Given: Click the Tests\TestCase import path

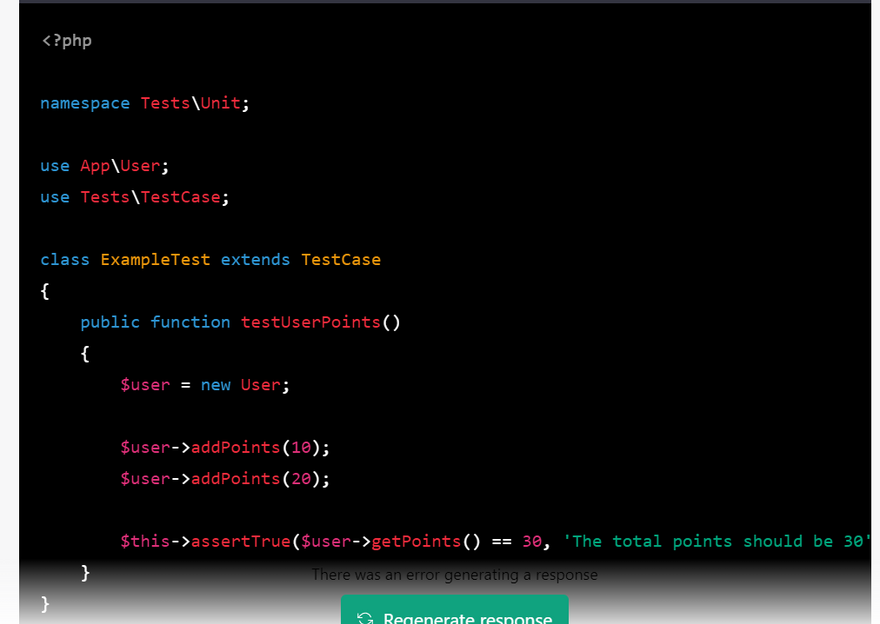Looking at the screenshot, I should coord(150,197).
